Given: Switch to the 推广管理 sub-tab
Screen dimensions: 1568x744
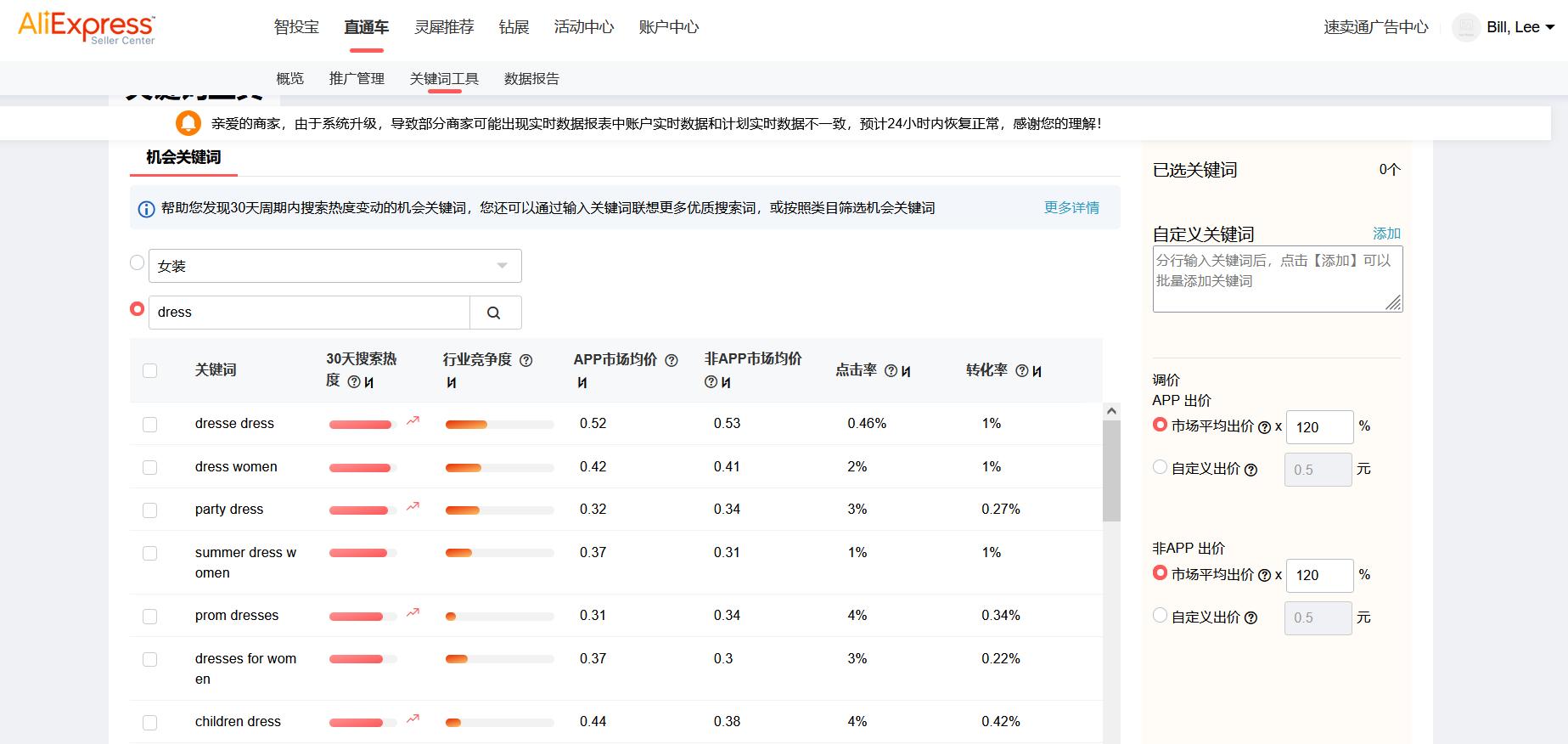Looking at the screenshot, I should tap(357, 79).
